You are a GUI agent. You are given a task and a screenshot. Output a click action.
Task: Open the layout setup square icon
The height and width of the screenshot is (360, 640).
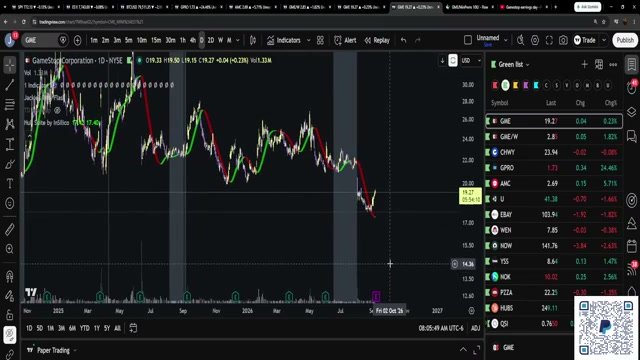(468, 40)
